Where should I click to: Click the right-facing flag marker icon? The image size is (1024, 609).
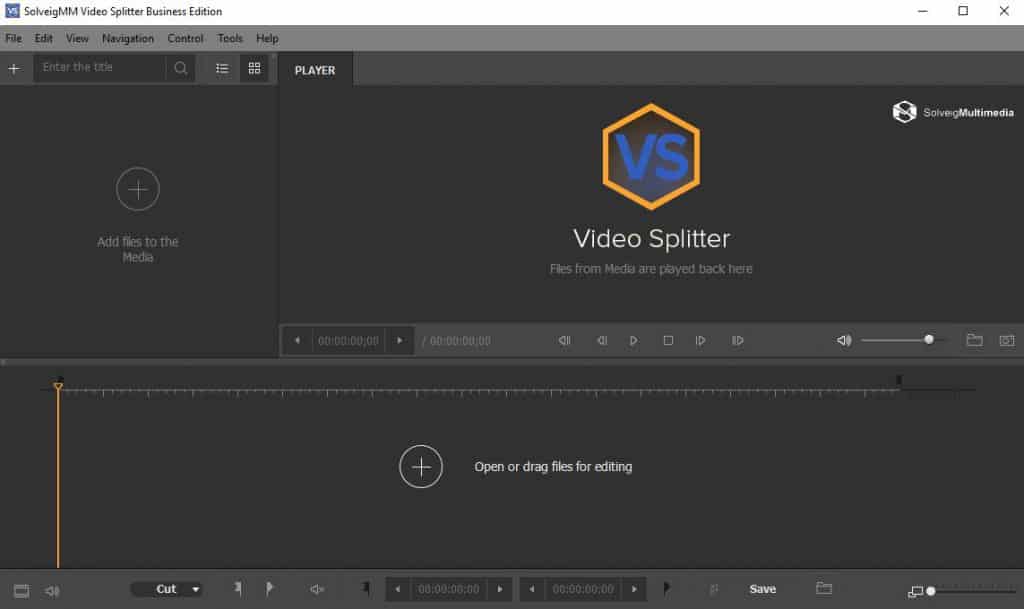(269, 589)
